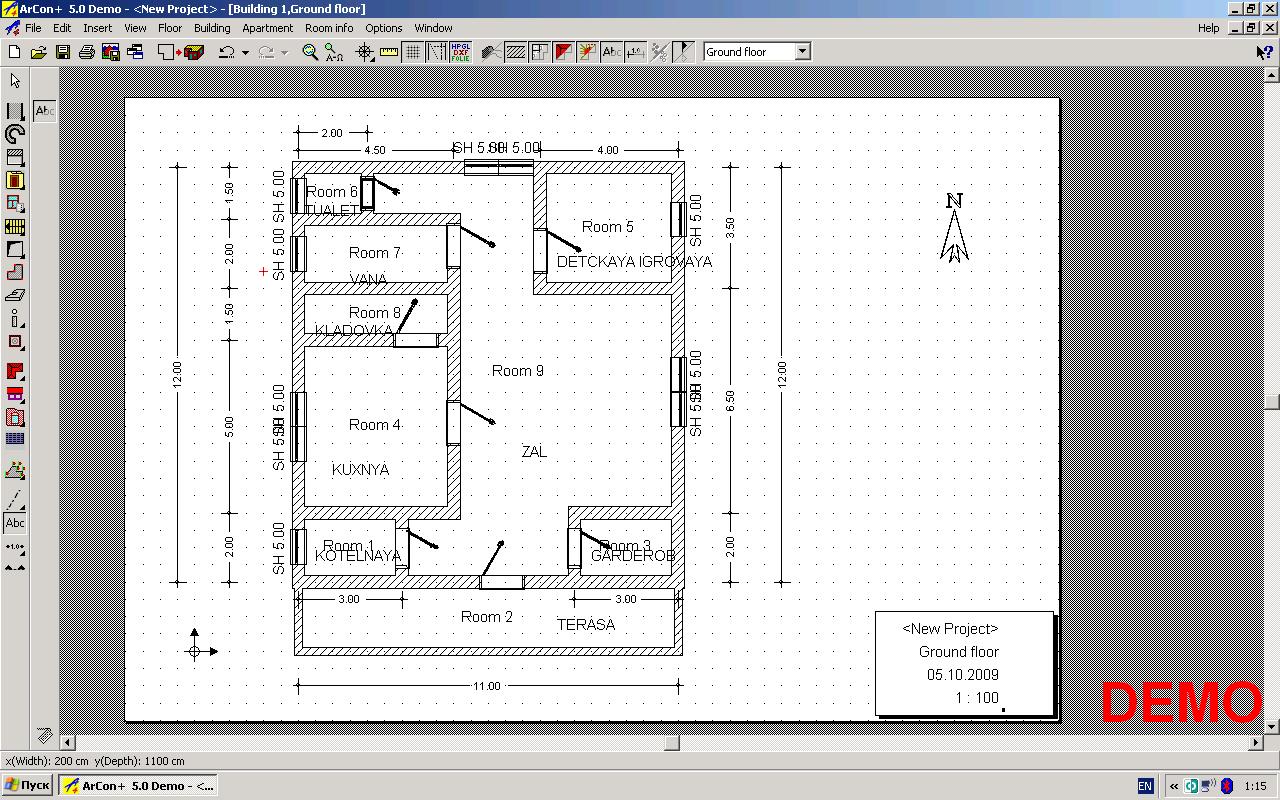Open the Help menu
1280x800 pixels.
click(1208, 28)
